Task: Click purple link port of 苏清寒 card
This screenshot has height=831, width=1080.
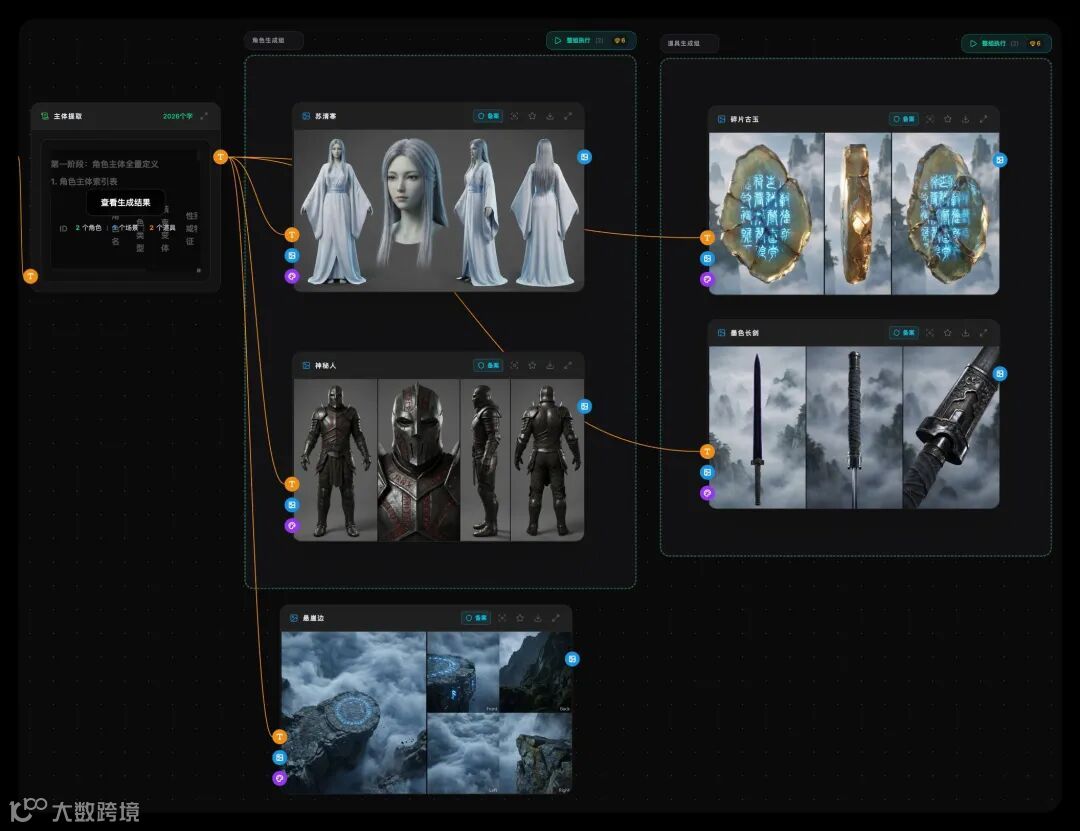Action: pos(292,276)
